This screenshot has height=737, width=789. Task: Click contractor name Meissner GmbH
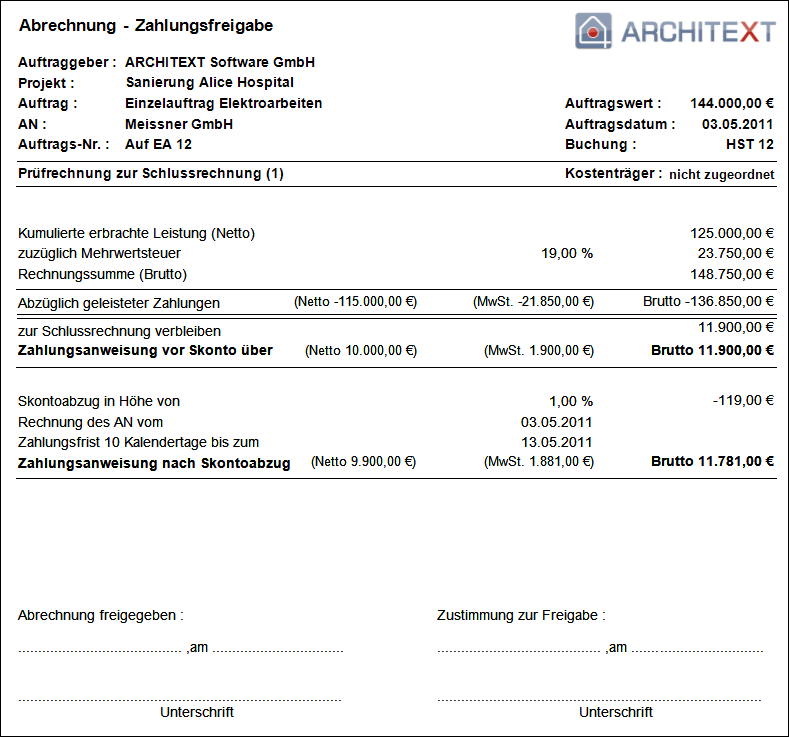(x=179, y=124)
